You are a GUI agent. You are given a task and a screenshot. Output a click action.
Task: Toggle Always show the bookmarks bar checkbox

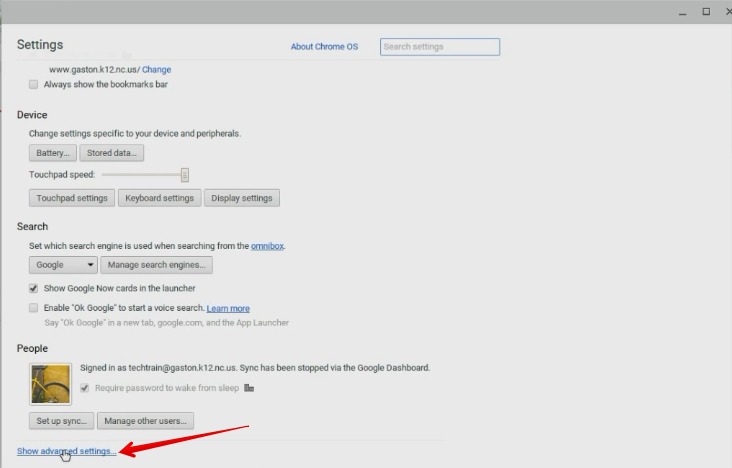click(x=34, y=85)
